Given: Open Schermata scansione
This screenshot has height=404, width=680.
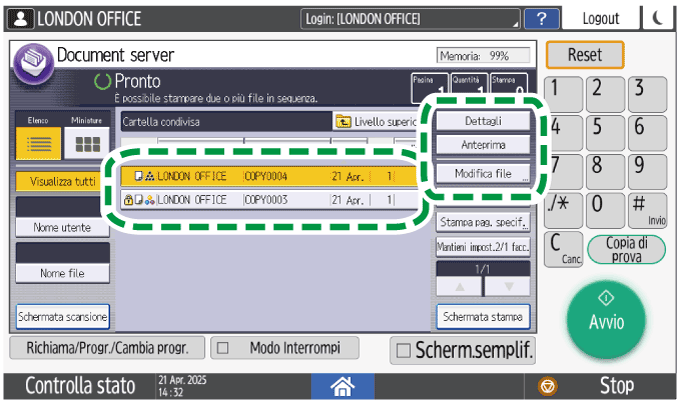Looking at the screenshot, I should [62, 317].
